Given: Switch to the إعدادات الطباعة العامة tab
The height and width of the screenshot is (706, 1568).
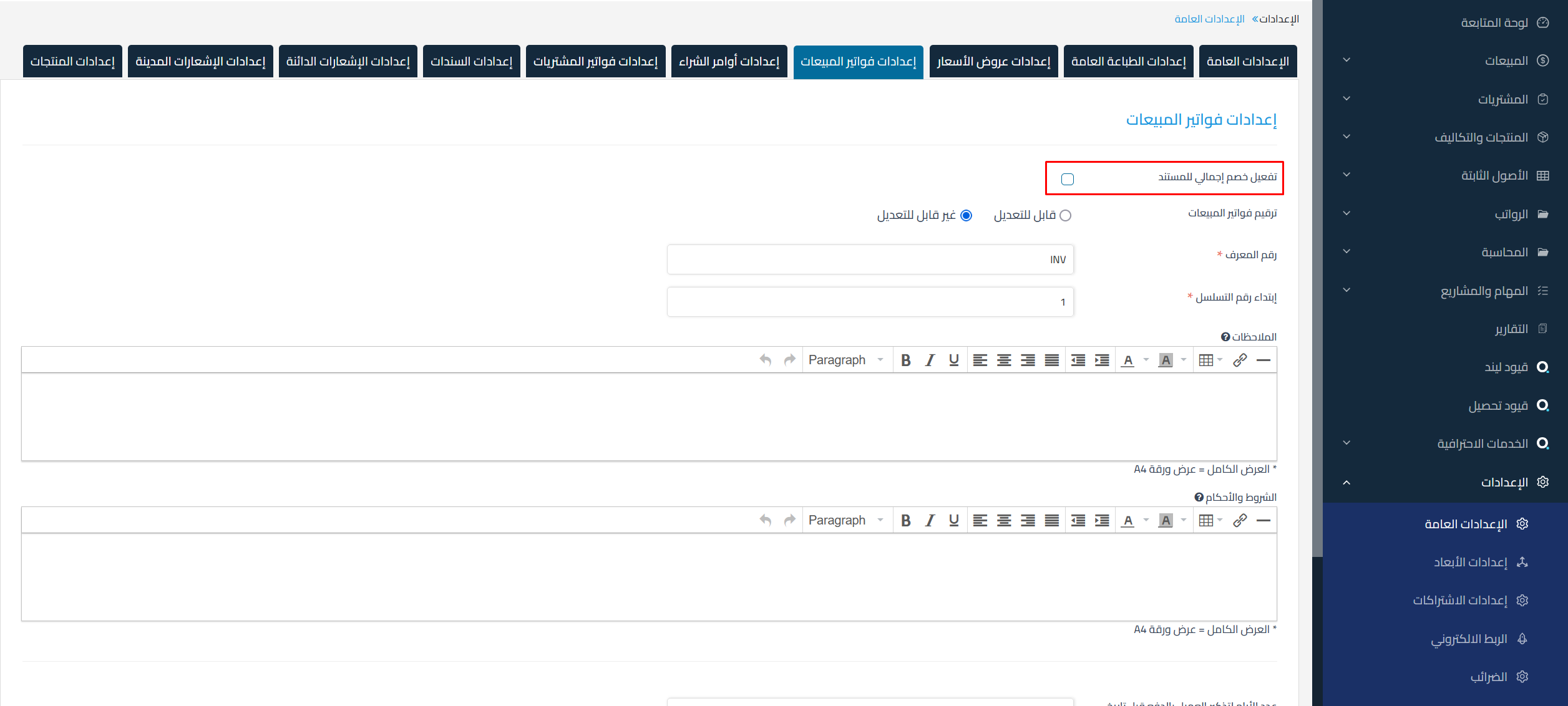Looking at the screenshot, I should pos(1129,61).
